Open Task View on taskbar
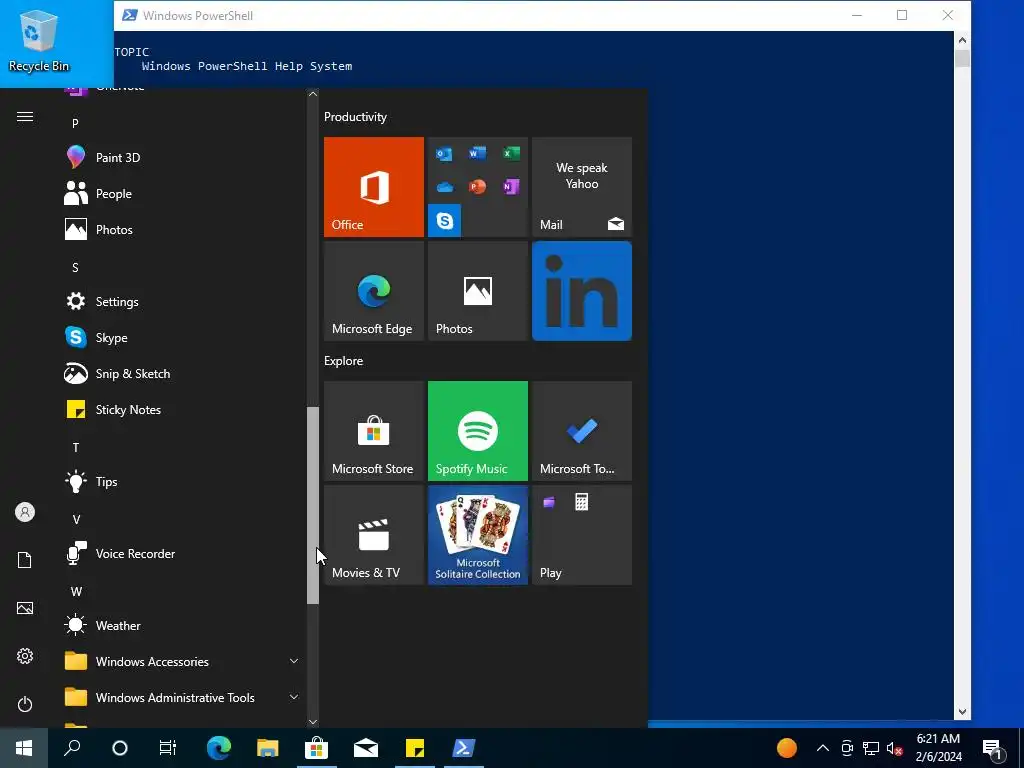The width and height of the screenshot is (1024, 768). coord(168,748)
